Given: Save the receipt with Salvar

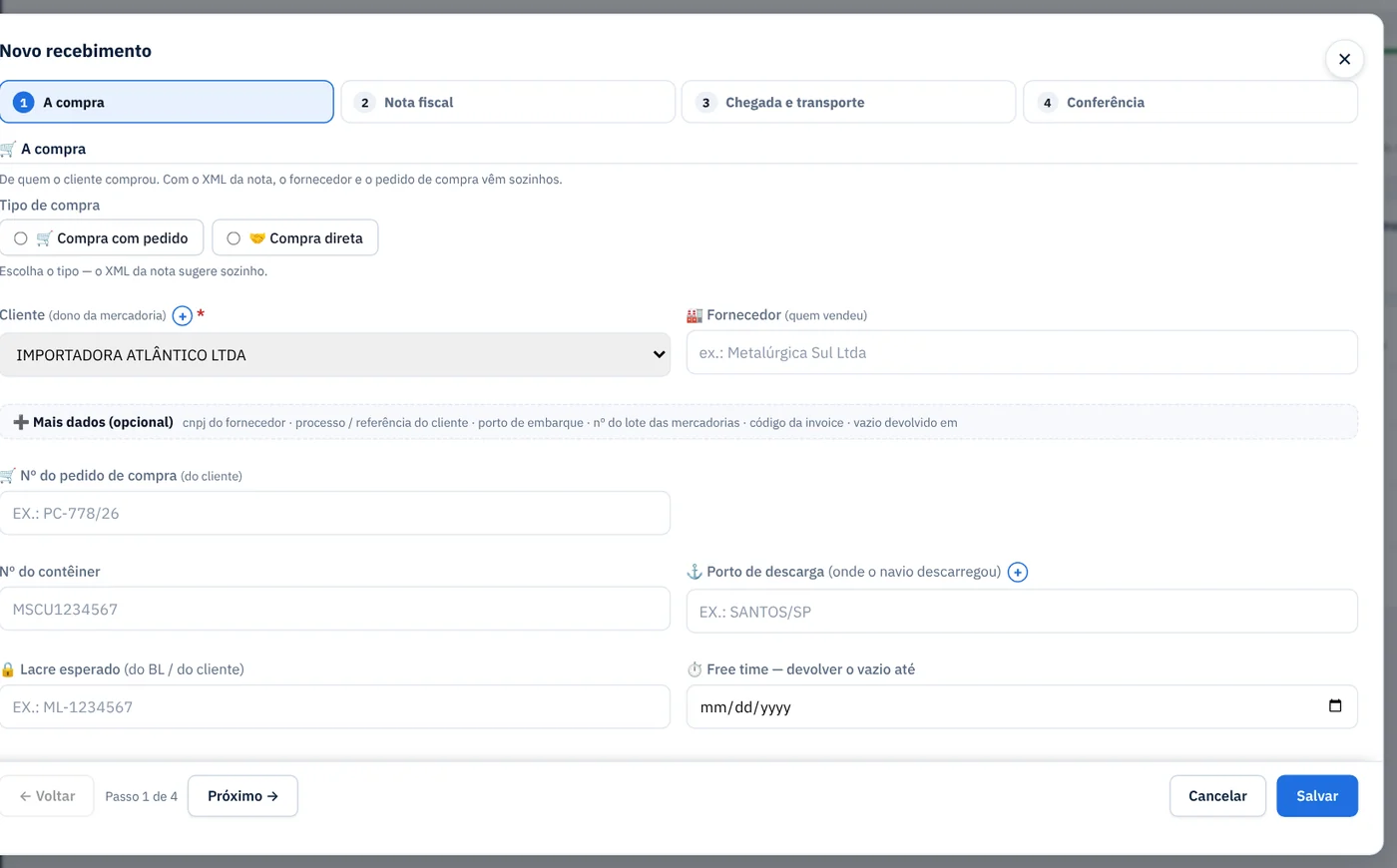Looking at the screenshot, I should (1317, 796).
